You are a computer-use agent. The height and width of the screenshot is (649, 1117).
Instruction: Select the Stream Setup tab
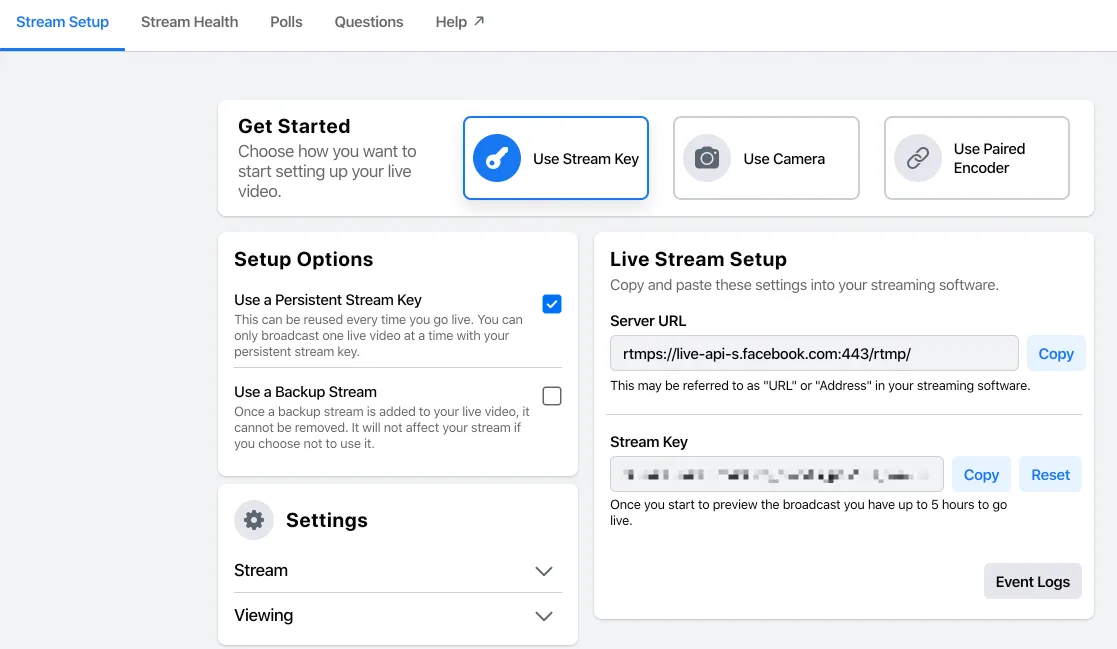click(x=63, y=22)
